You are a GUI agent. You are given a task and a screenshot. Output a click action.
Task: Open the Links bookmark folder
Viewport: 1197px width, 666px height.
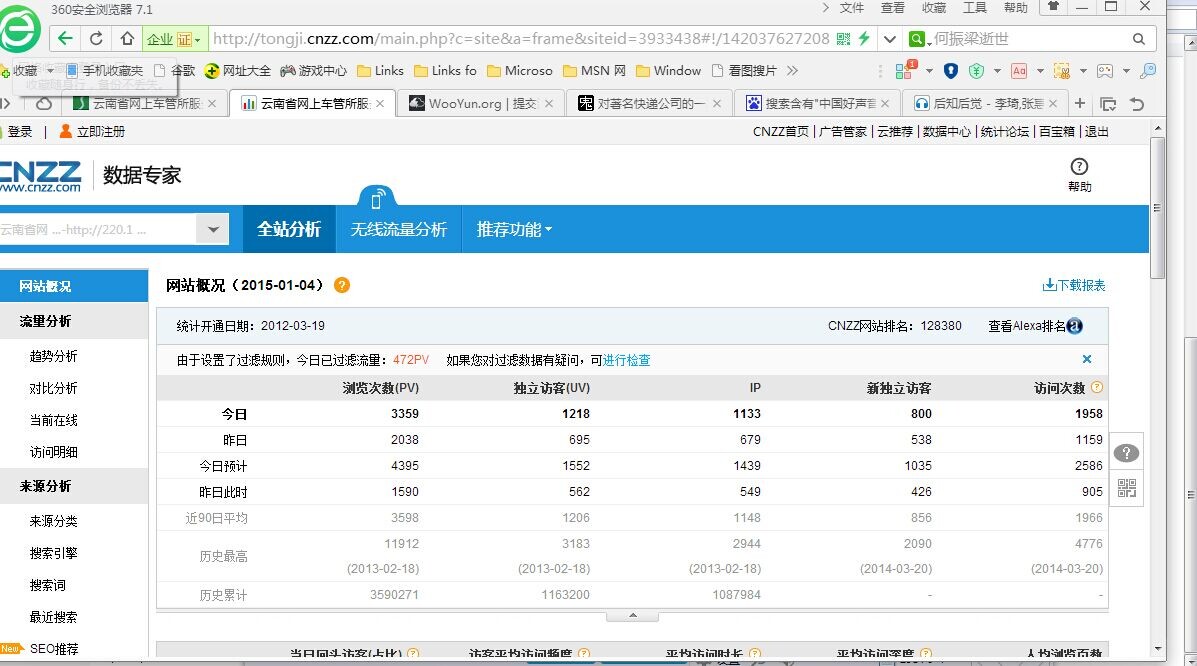click(x=380, y=71)
